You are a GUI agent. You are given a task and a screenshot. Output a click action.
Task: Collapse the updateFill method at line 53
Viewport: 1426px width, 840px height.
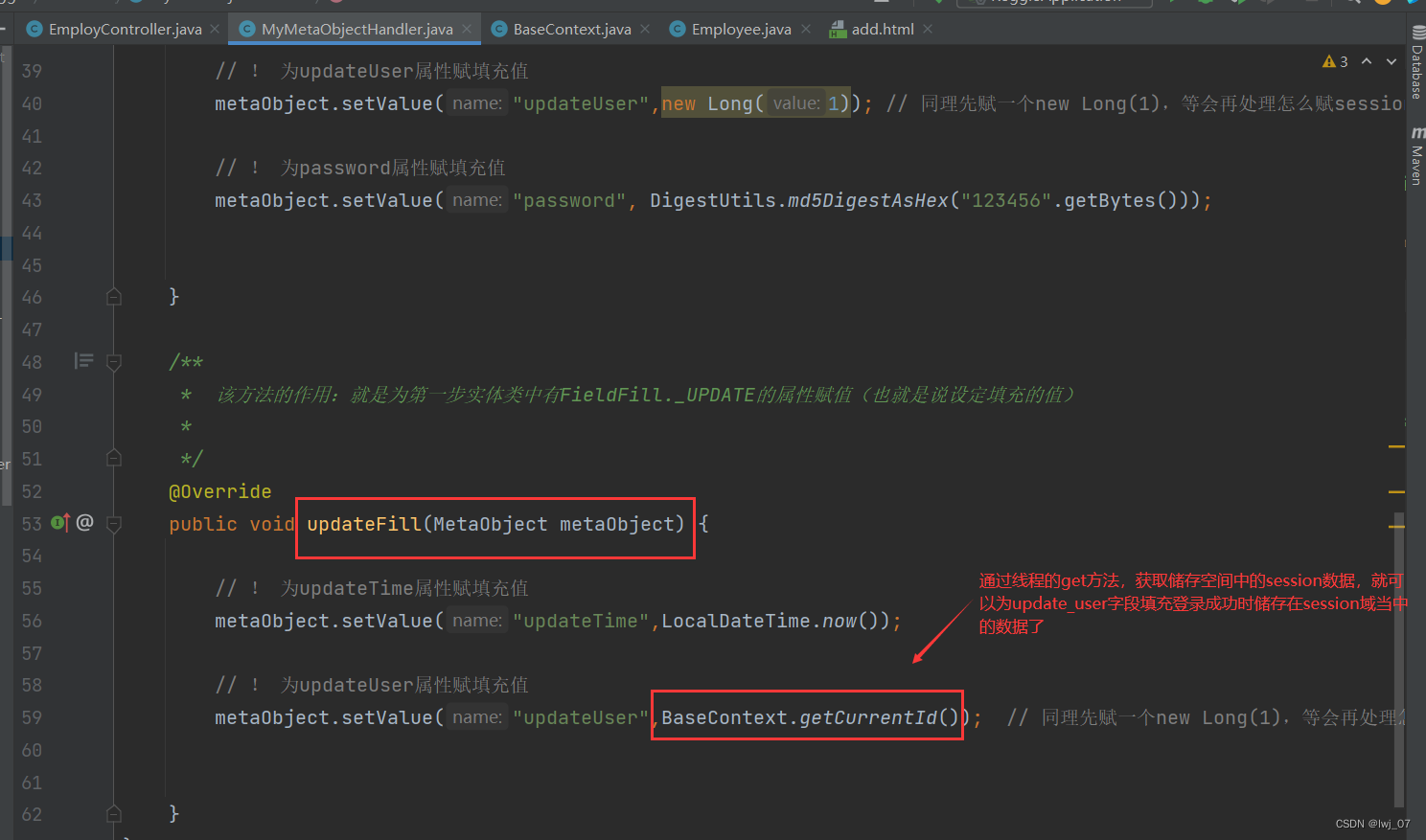point(114,524)
